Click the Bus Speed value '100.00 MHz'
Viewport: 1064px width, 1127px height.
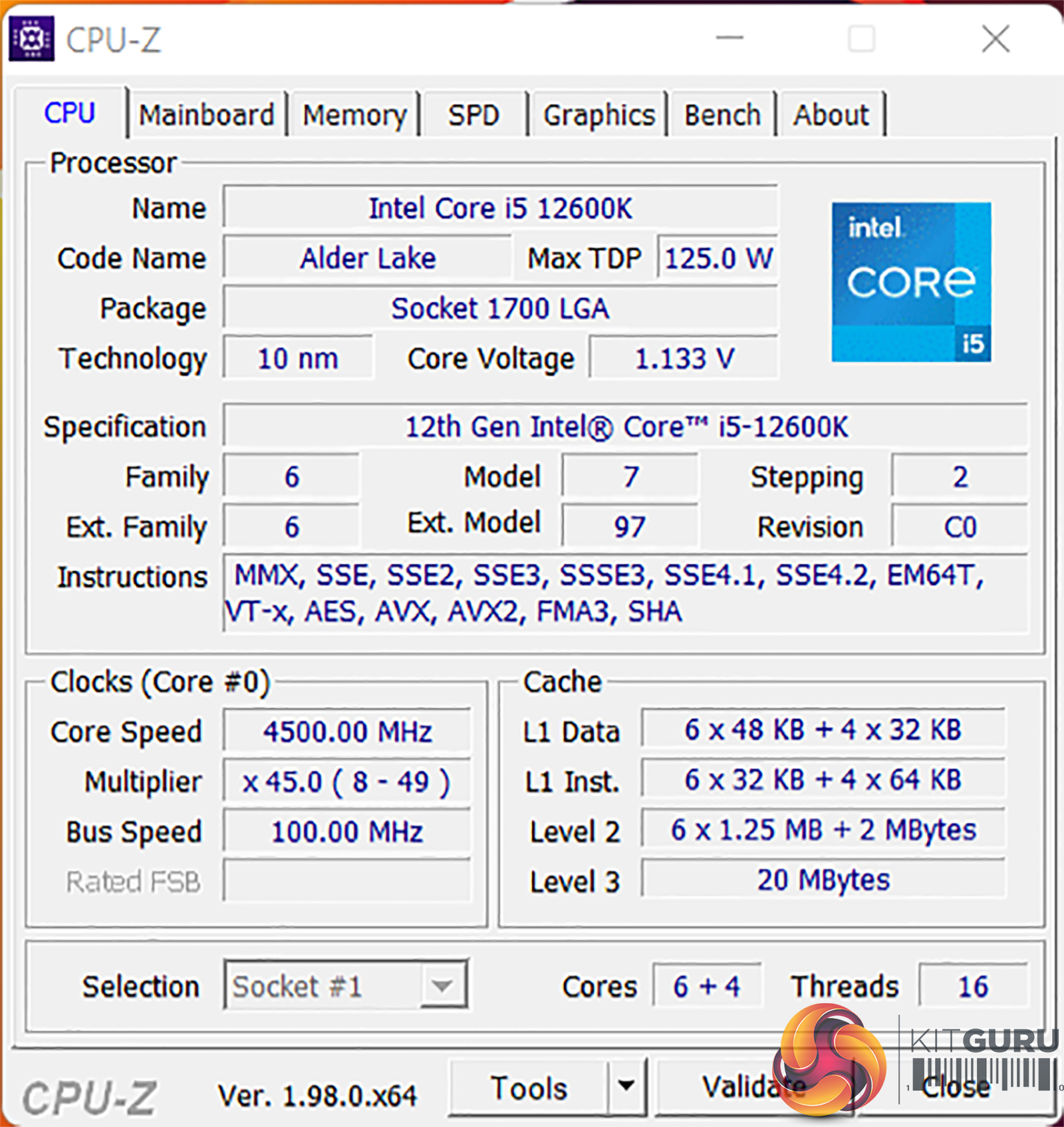coord(347,831)
